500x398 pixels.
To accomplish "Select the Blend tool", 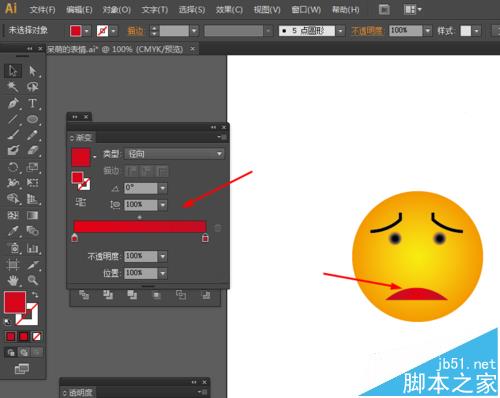I will point(32,231).
